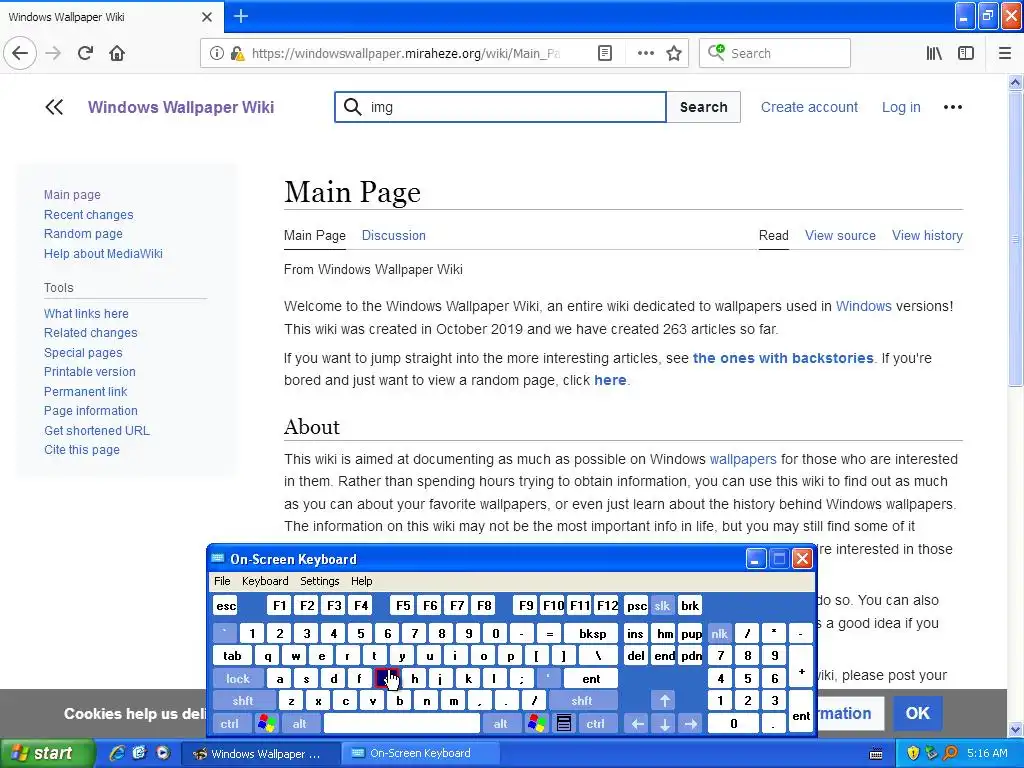Accept cookies with the OK button
This screenshot has height=768, width=1024.
tap(918, 712)
